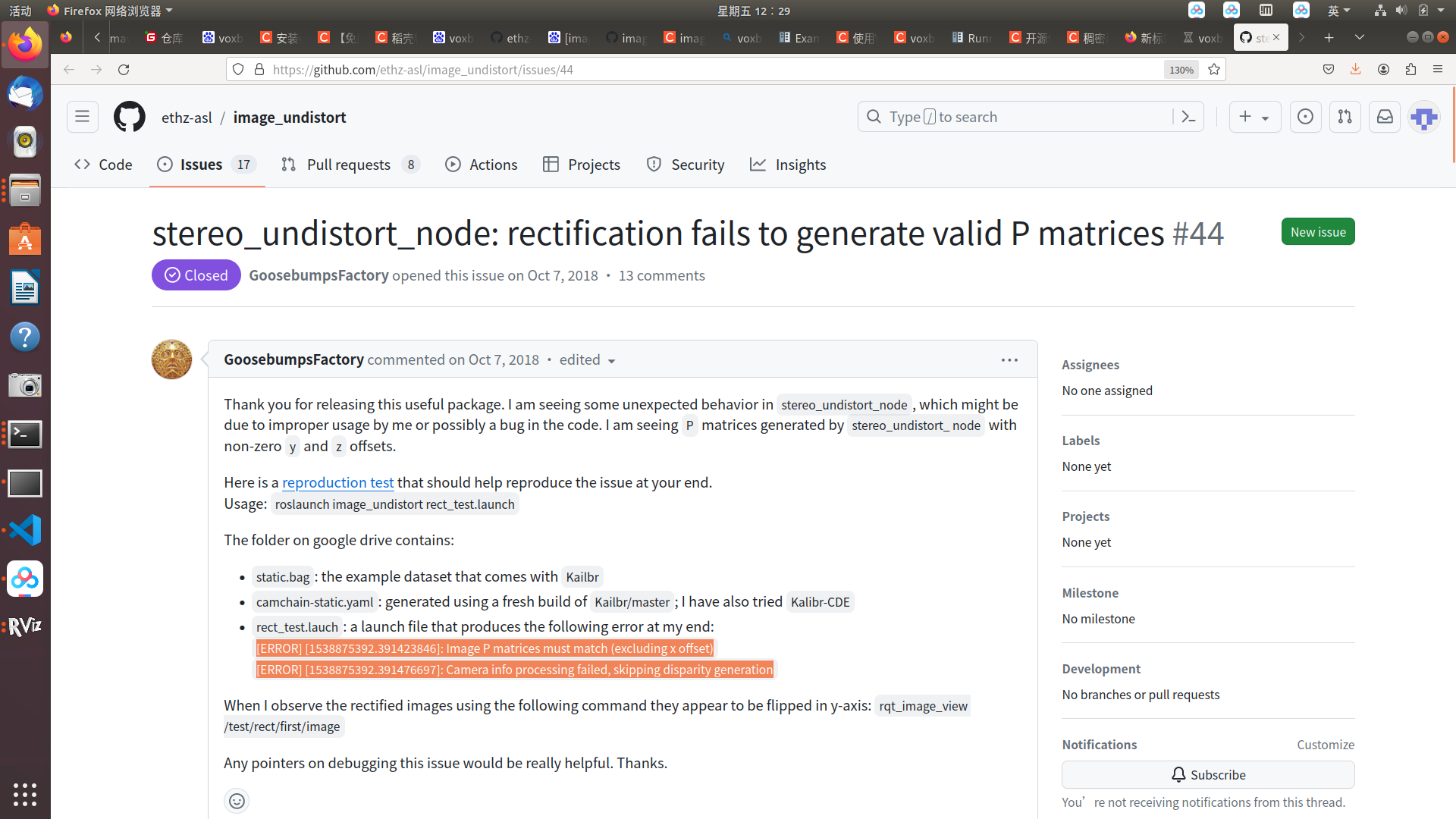Image resolution: width=1456 pixels, height=819 pixels.
Task: Subscribe to issue notifications
Action: pos(1207,774)
